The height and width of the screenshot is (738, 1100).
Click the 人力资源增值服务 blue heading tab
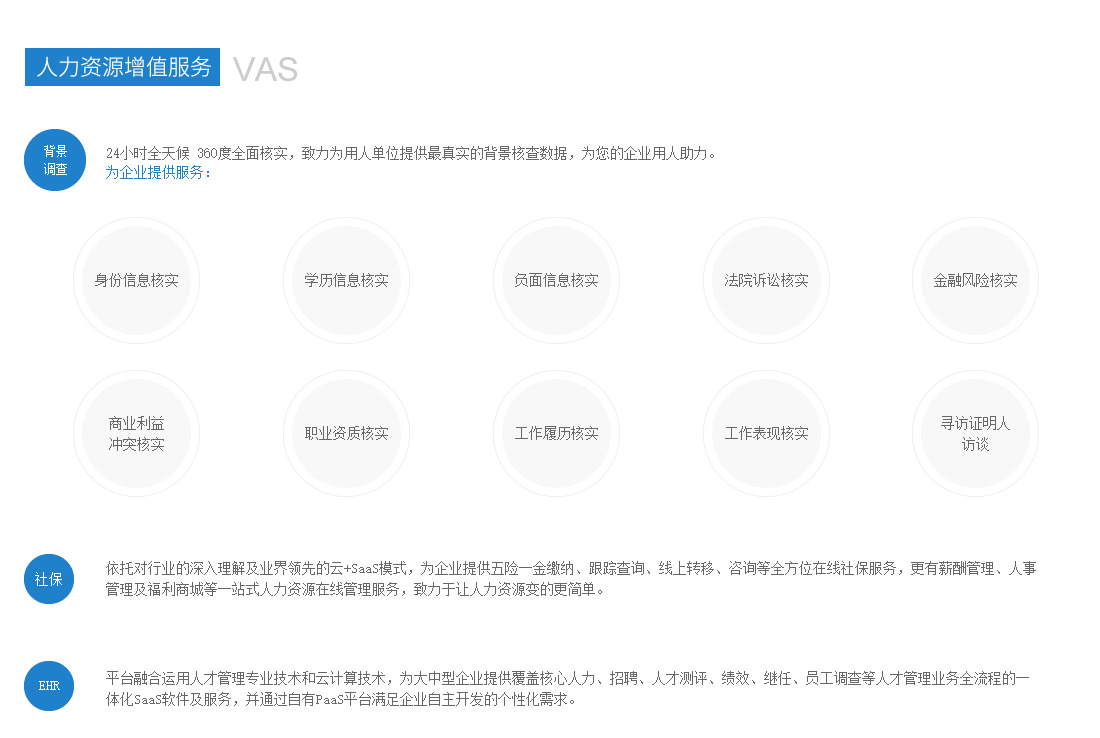123,67
